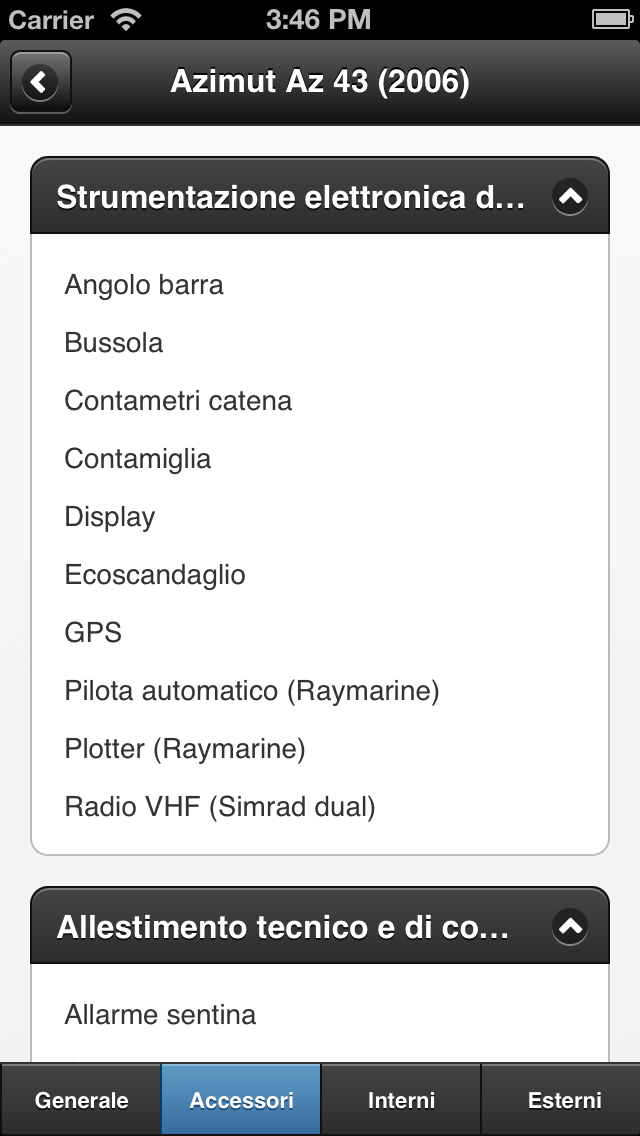640x1136 pixels.
Task: Switch to the Generale tab
Action: click(80, 1100)
